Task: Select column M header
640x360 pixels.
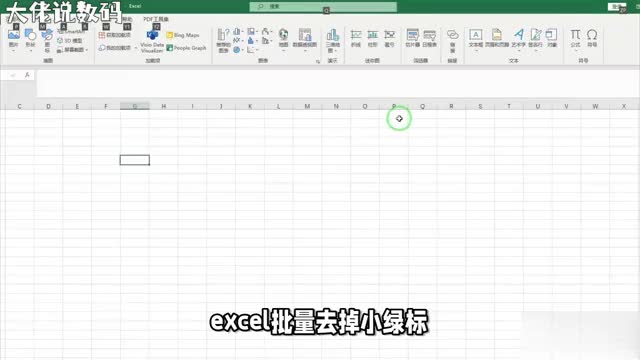Action: coord(307,106)
